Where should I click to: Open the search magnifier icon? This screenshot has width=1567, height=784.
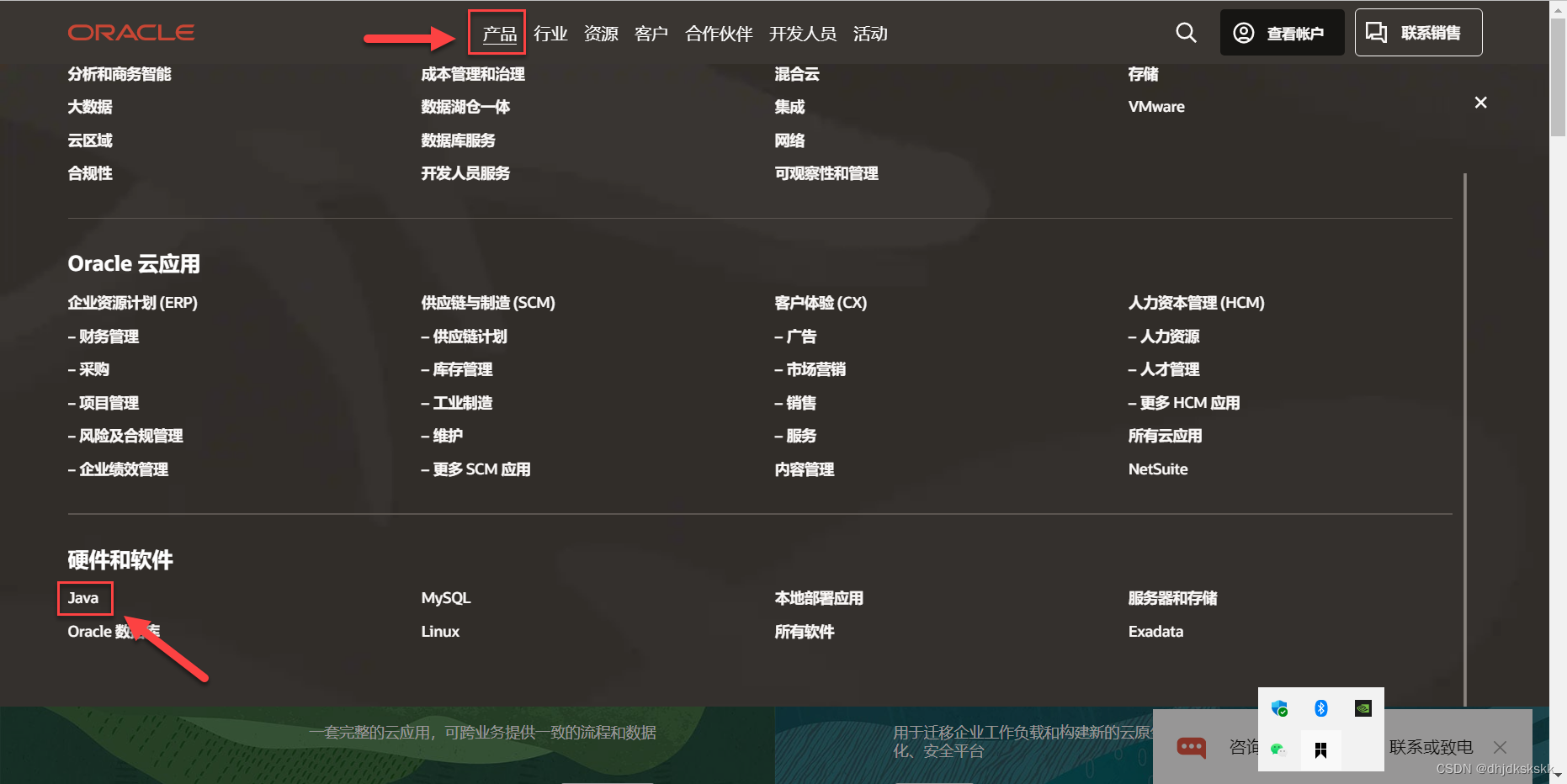[1186, 33]
